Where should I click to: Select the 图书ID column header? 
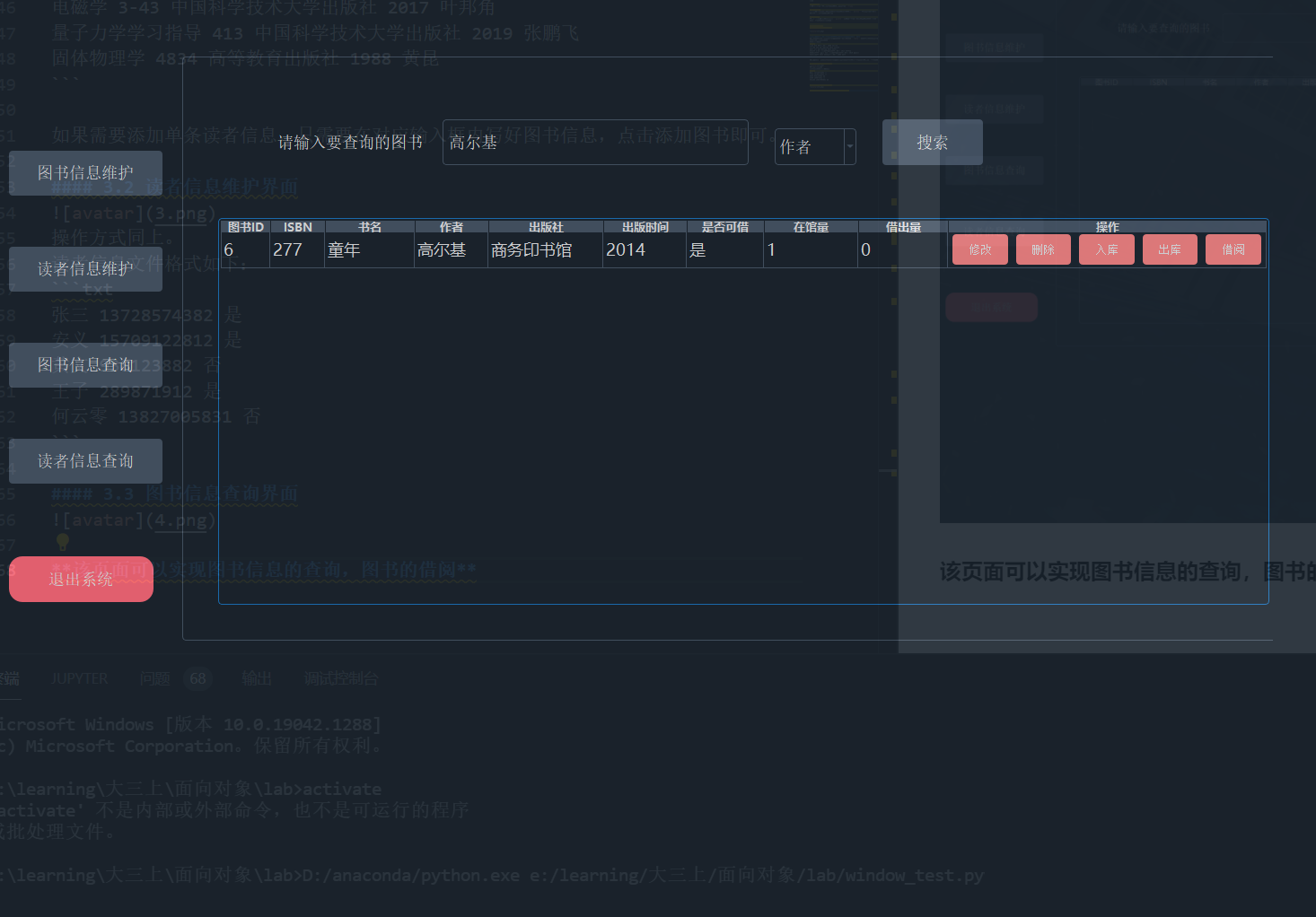pos(246,227)
